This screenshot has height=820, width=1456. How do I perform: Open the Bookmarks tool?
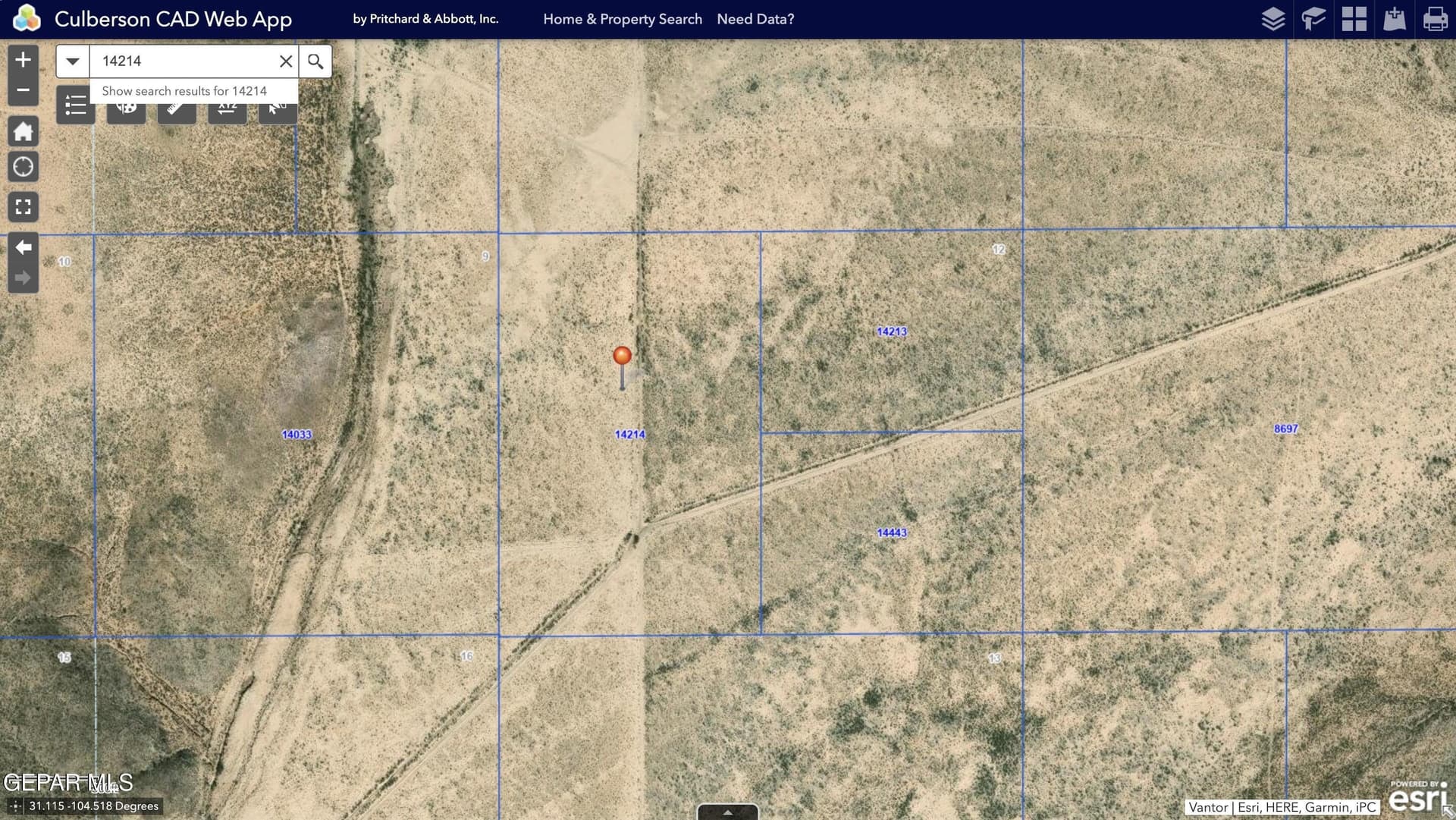[1313, 19]
